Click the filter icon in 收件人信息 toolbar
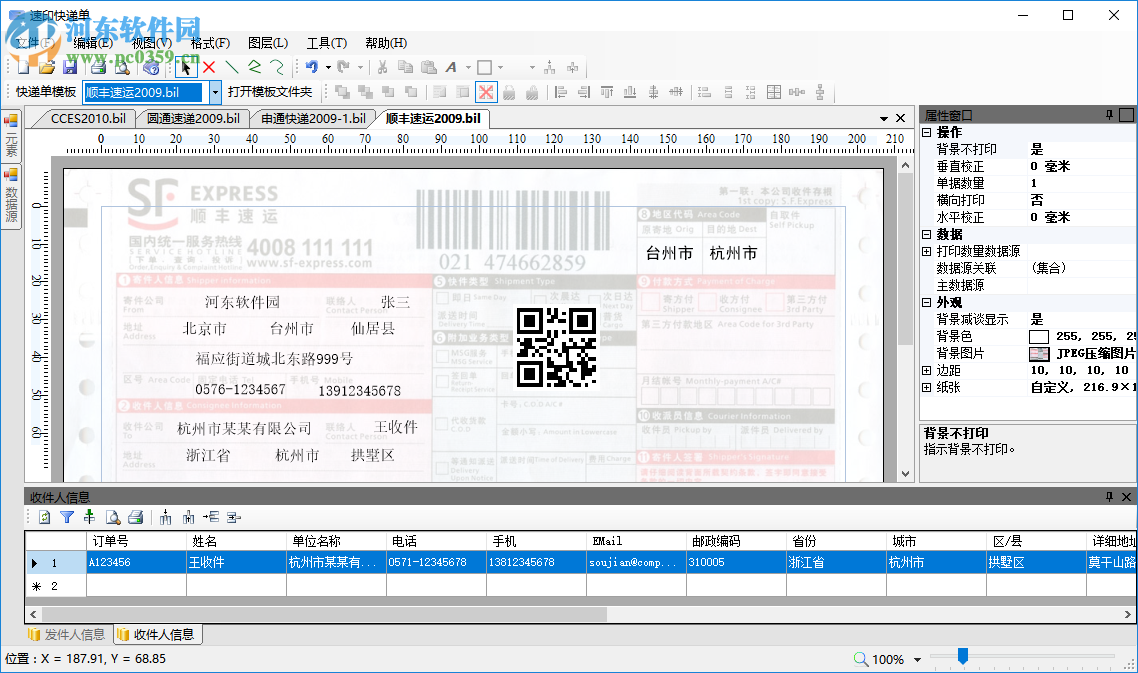The width and height of the screenshot is (1138, 673). point(68,517)
